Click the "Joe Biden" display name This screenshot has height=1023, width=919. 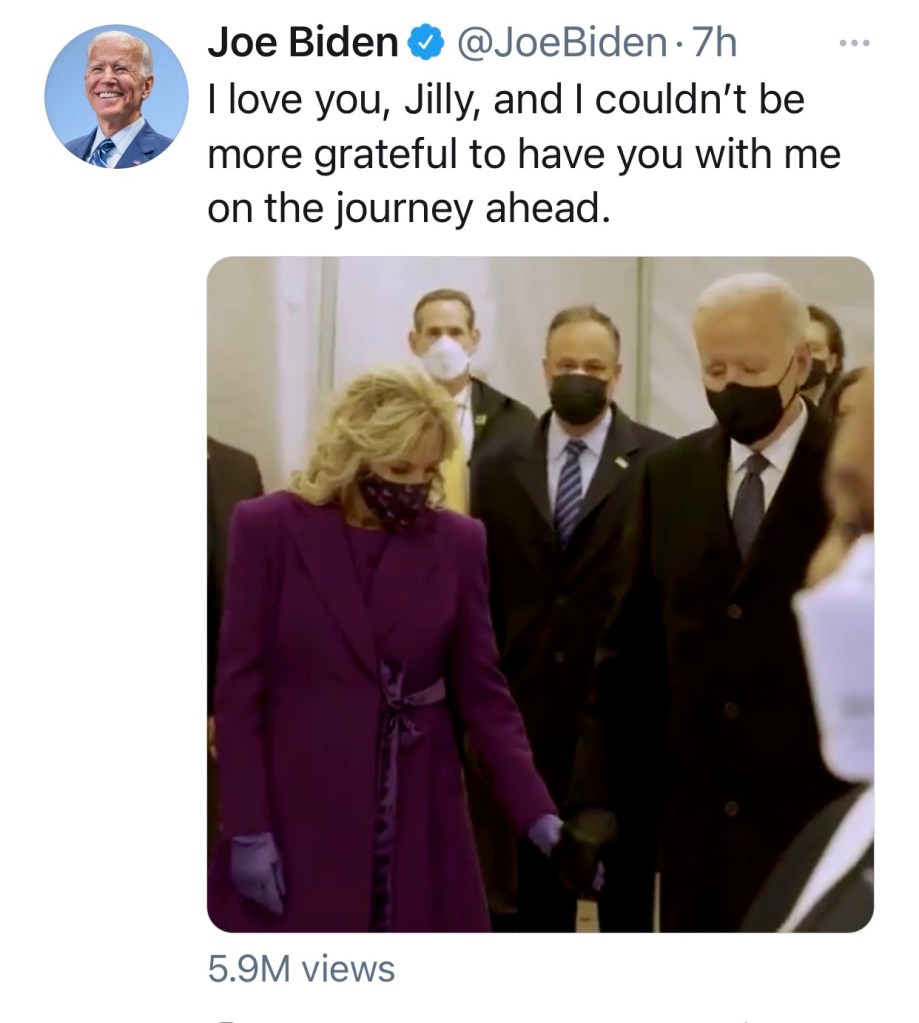pos(302,42)
